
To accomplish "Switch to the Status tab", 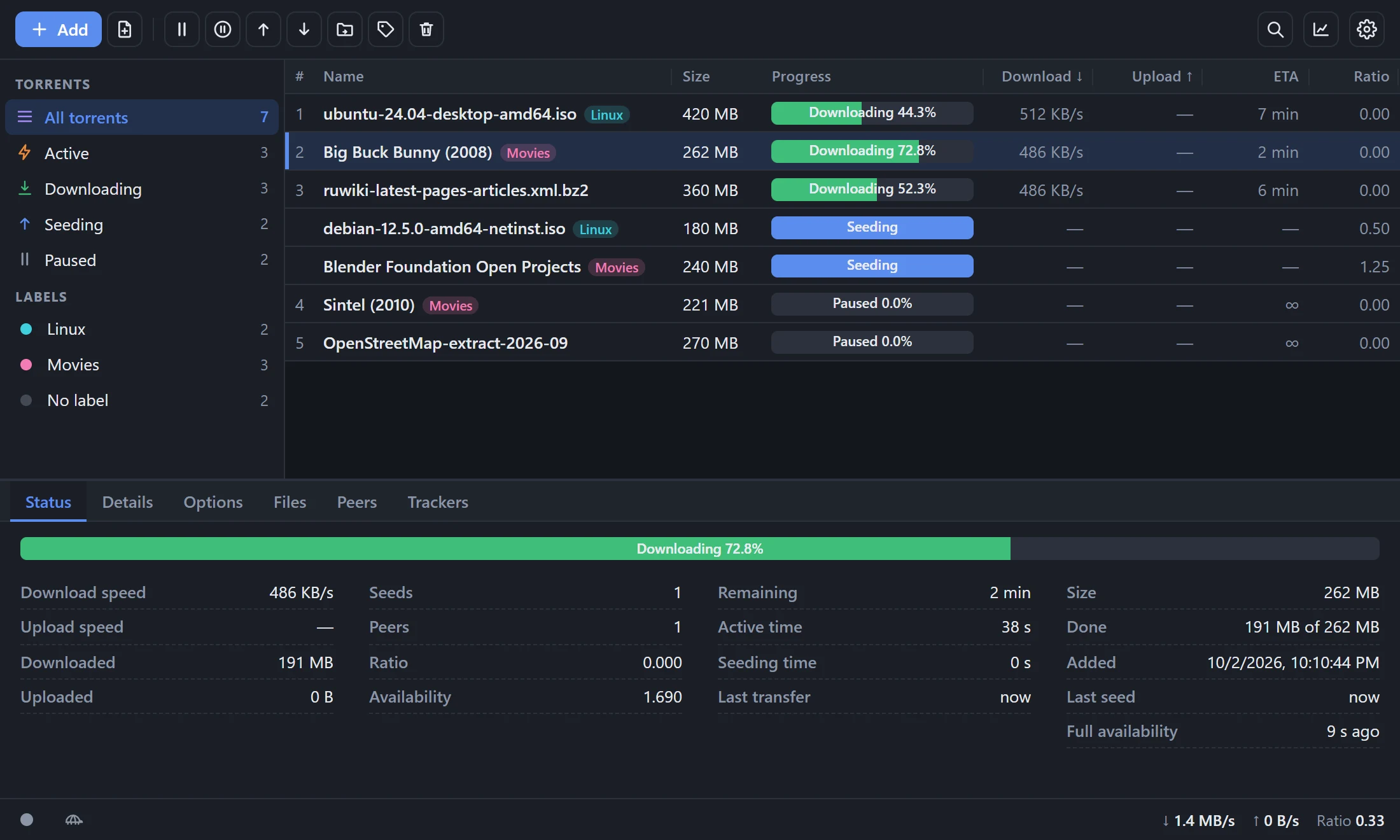I will click(48, 502).
